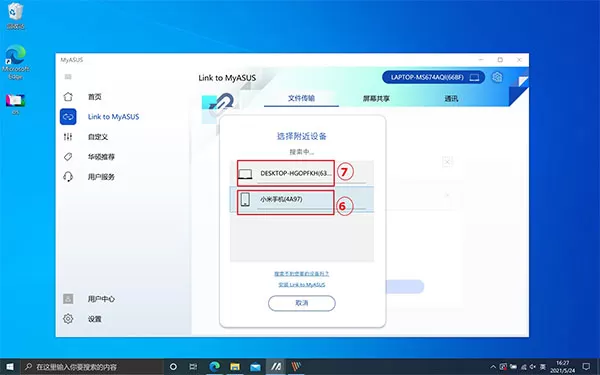Open Link to MyASUS gear settings icon

click(497, 77)
